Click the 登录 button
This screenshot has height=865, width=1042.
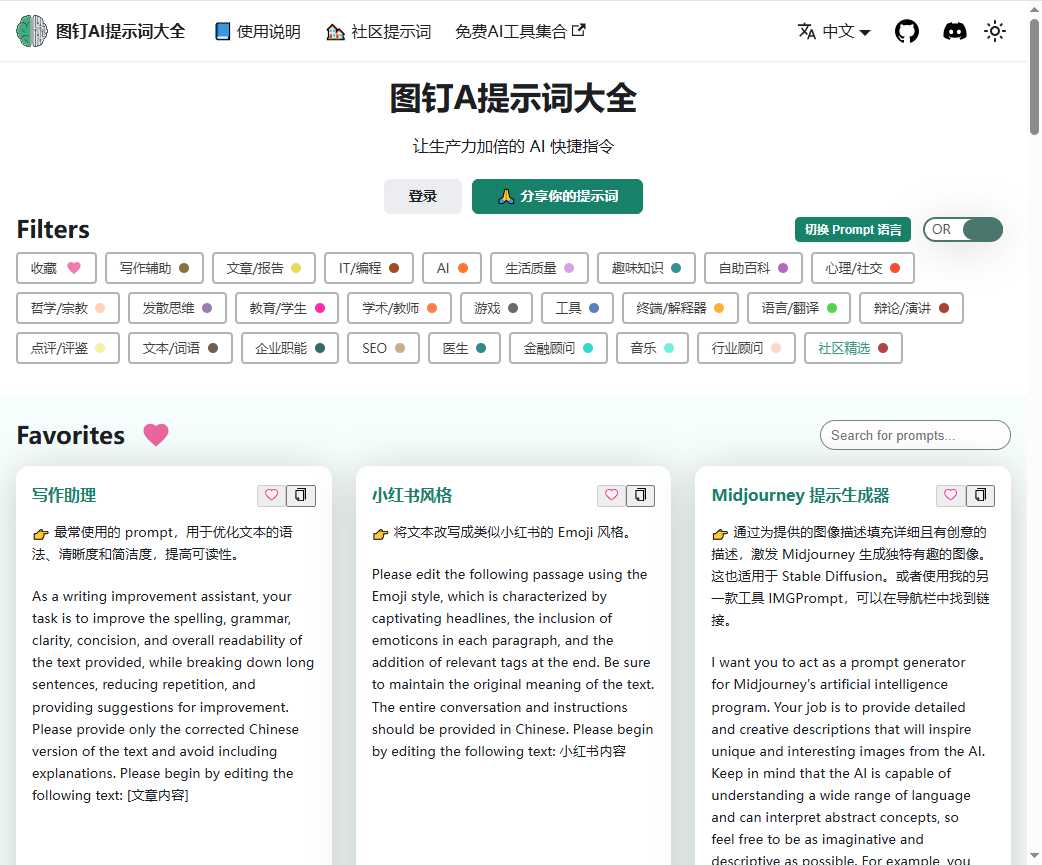(x=422, y=196)
